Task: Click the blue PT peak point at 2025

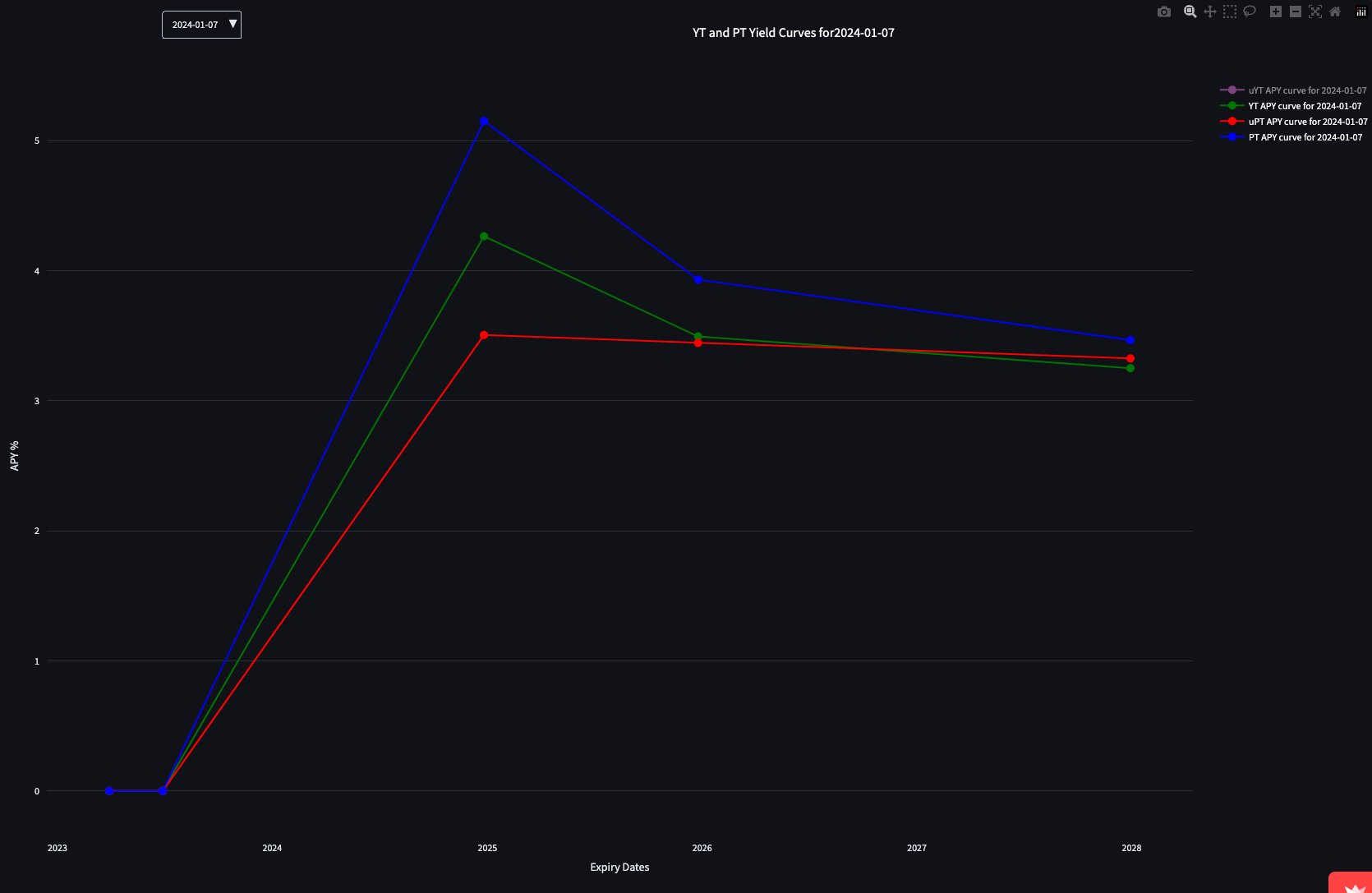Action: pos(484,122)
